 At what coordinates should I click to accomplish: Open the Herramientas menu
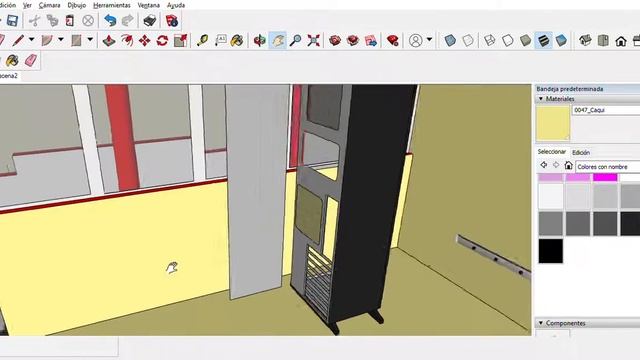point(112,5)
